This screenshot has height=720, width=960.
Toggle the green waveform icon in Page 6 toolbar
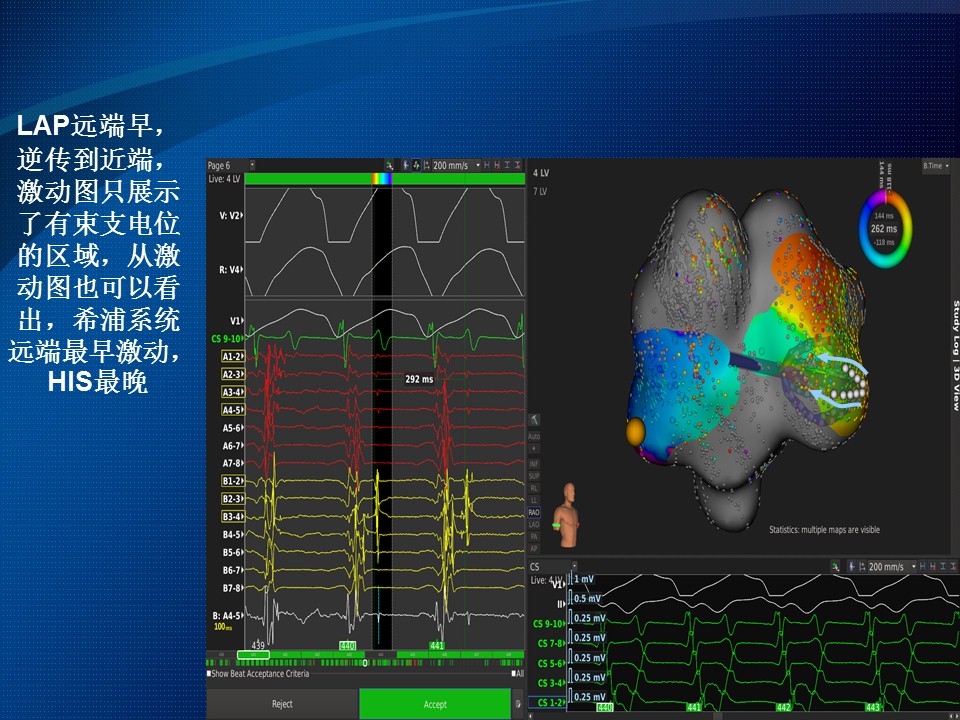click(416, 165)
